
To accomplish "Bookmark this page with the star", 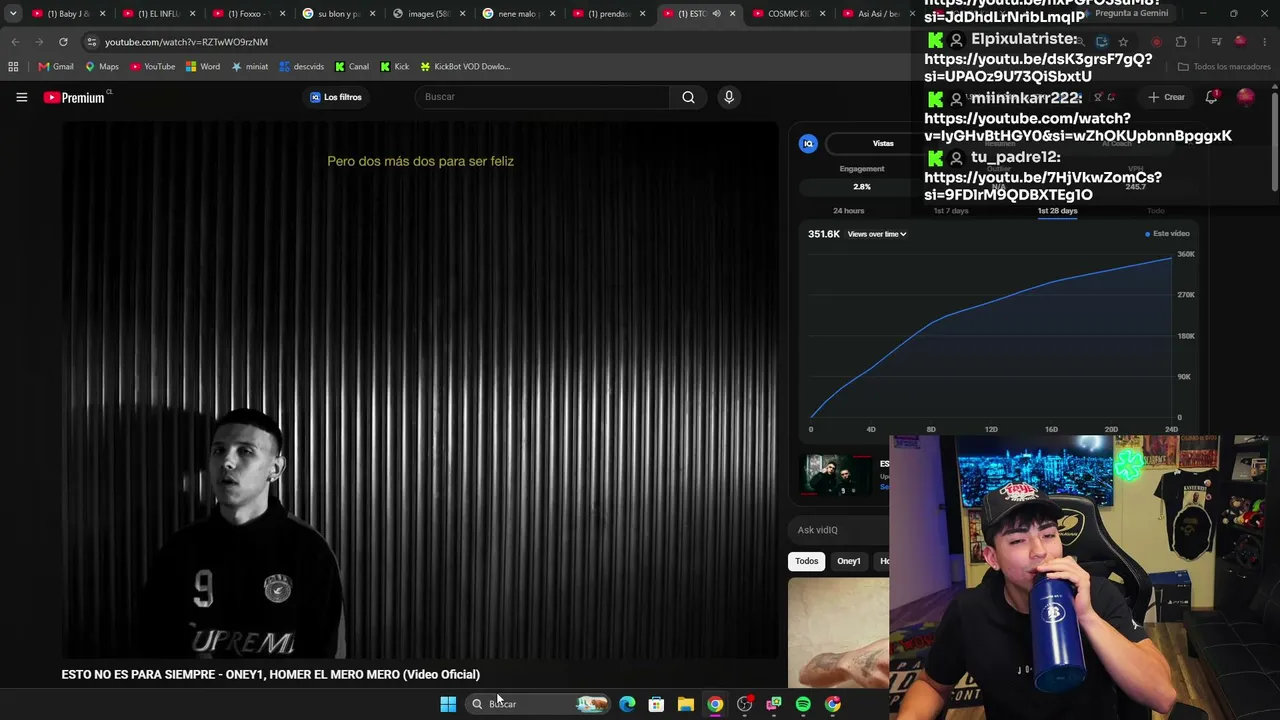I will click(1123, 42).
